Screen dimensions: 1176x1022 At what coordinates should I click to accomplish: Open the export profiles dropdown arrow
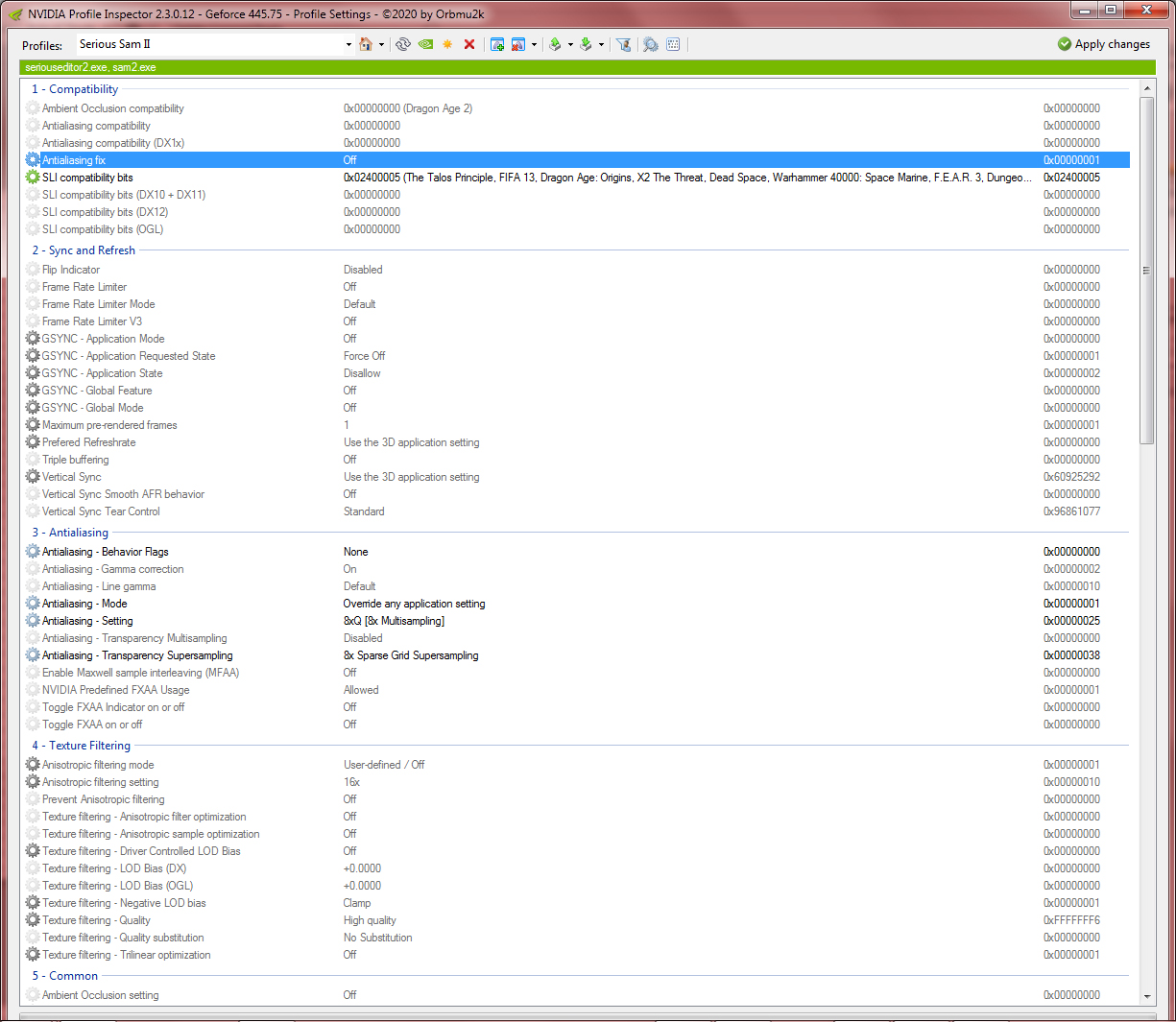click(570, 44)
